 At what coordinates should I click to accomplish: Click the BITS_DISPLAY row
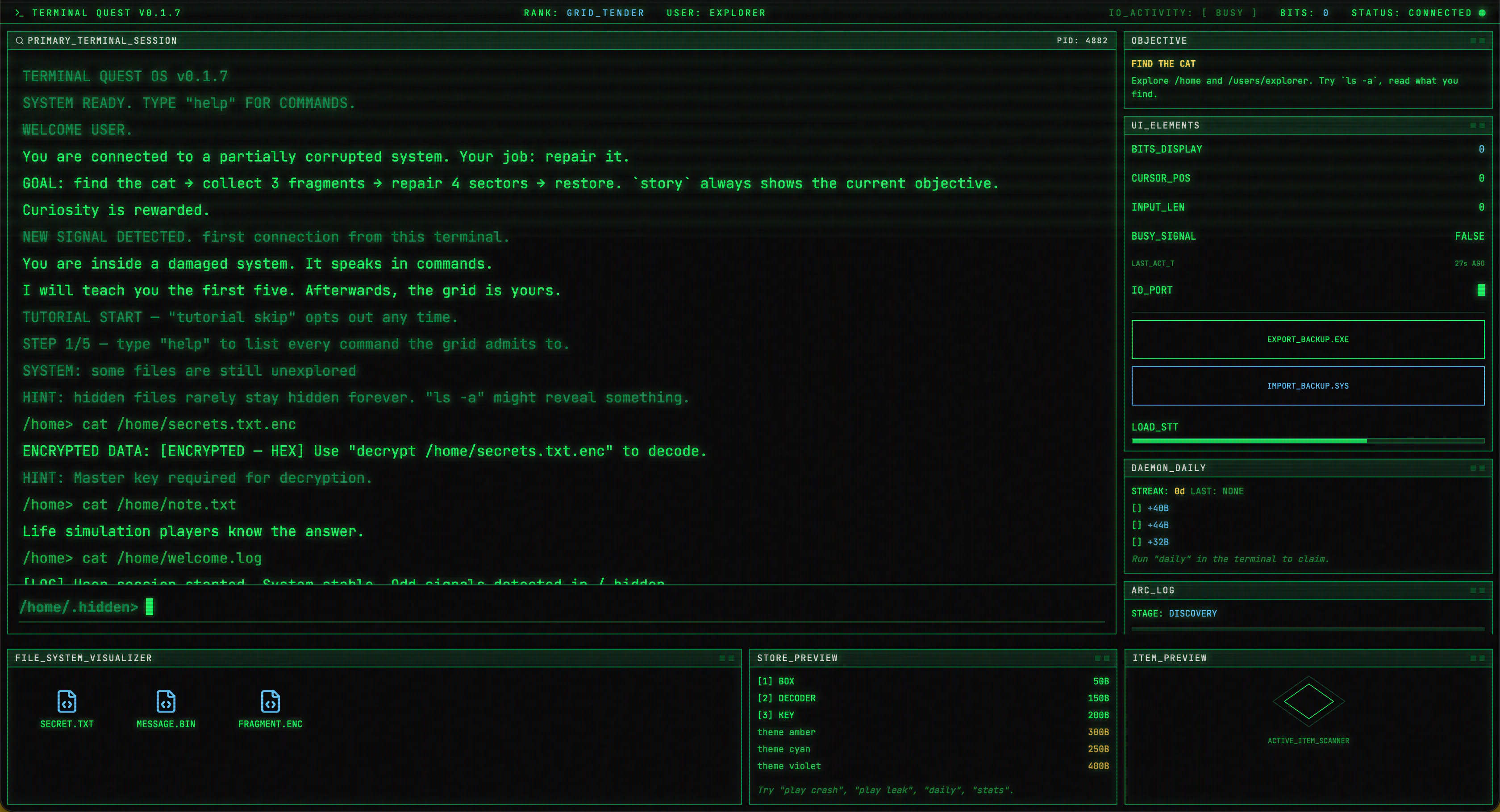click(1308, 149)
